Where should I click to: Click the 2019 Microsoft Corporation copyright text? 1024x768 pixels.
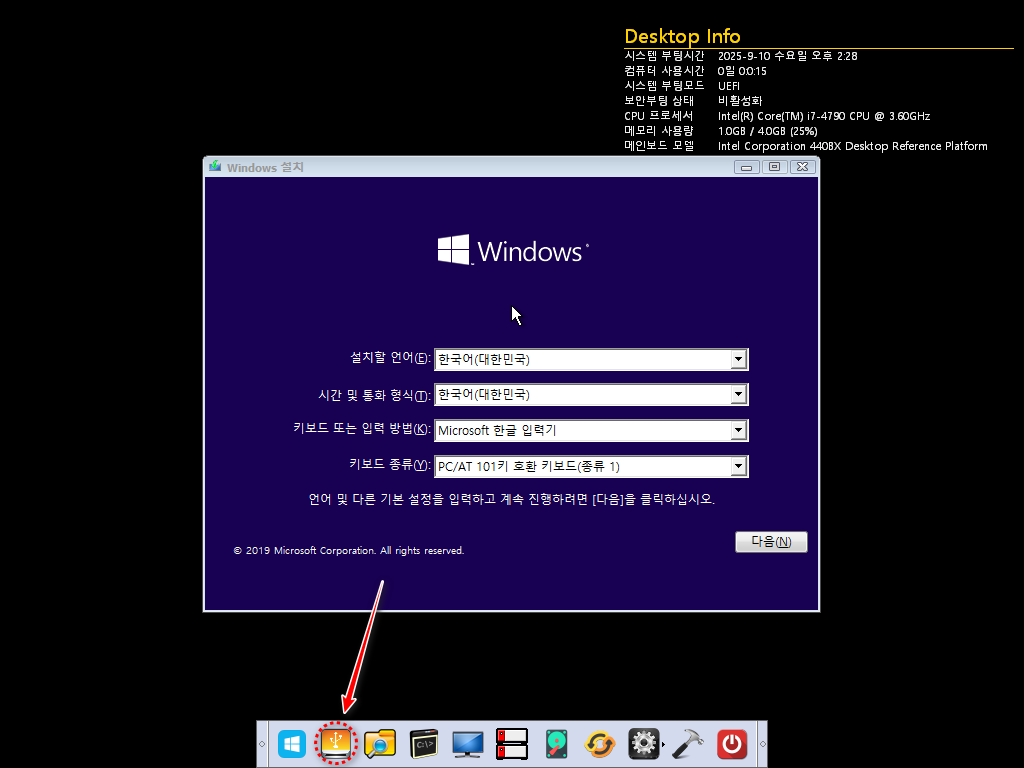(349, 551)
